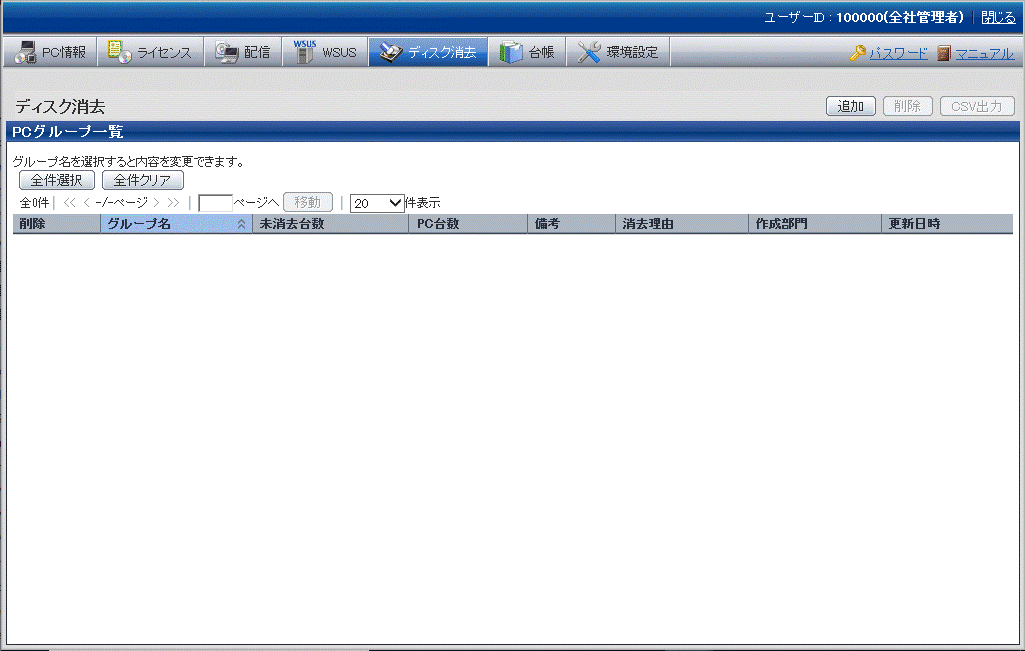This screenshot has width=1025, height=651.
Task: Click the 未消去台数 column header
Action: (x=331, y=224)
